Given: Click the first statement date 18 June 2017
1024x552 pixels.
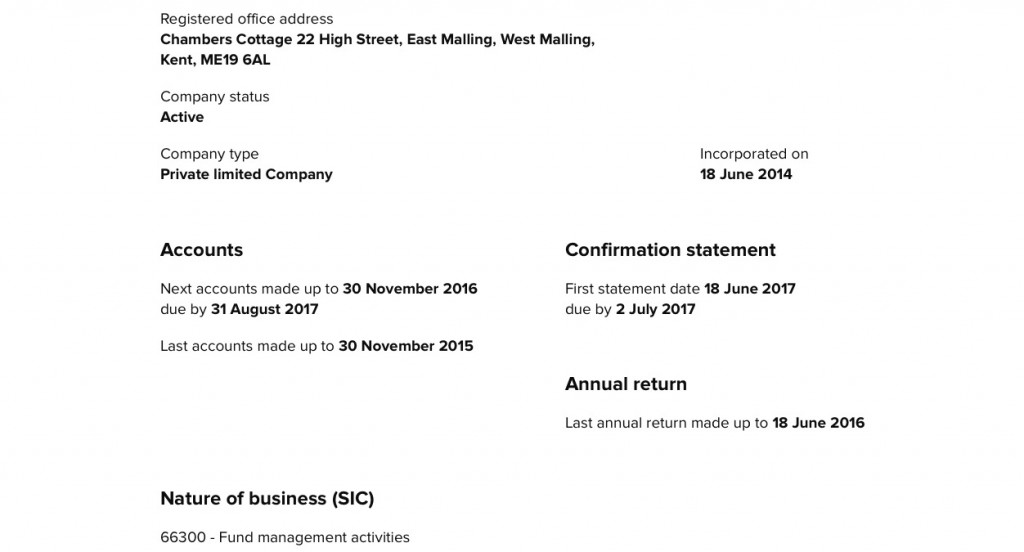Looking at the screenshot, I should [750, 289].
